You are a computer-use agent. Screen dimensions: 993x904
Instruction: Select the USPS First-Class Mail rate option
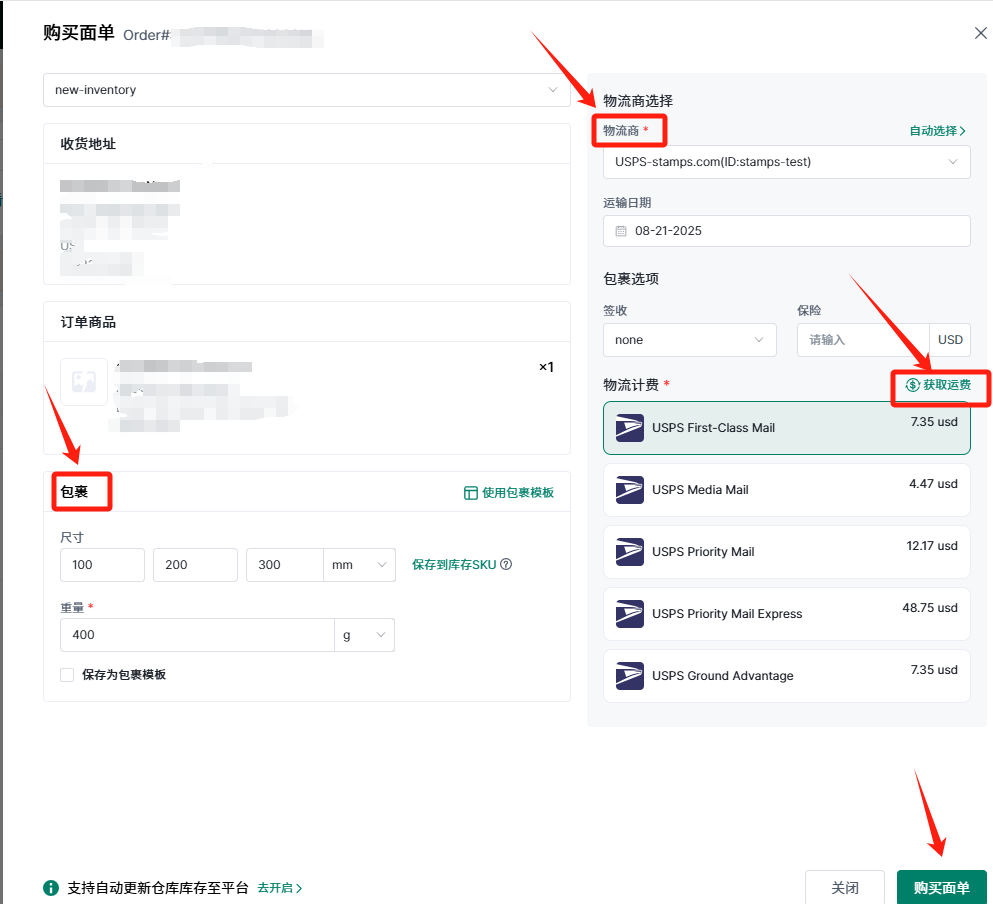(787, 428)
